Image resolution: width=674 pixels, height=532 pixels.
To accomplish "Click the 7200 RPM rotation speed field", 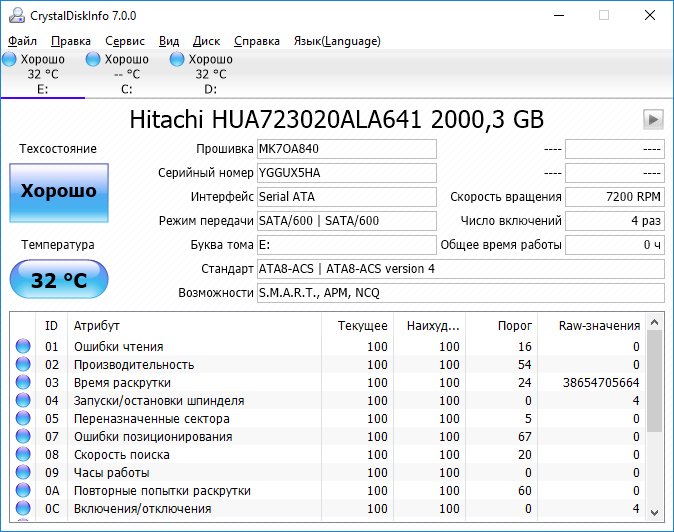I will point(615,197).
